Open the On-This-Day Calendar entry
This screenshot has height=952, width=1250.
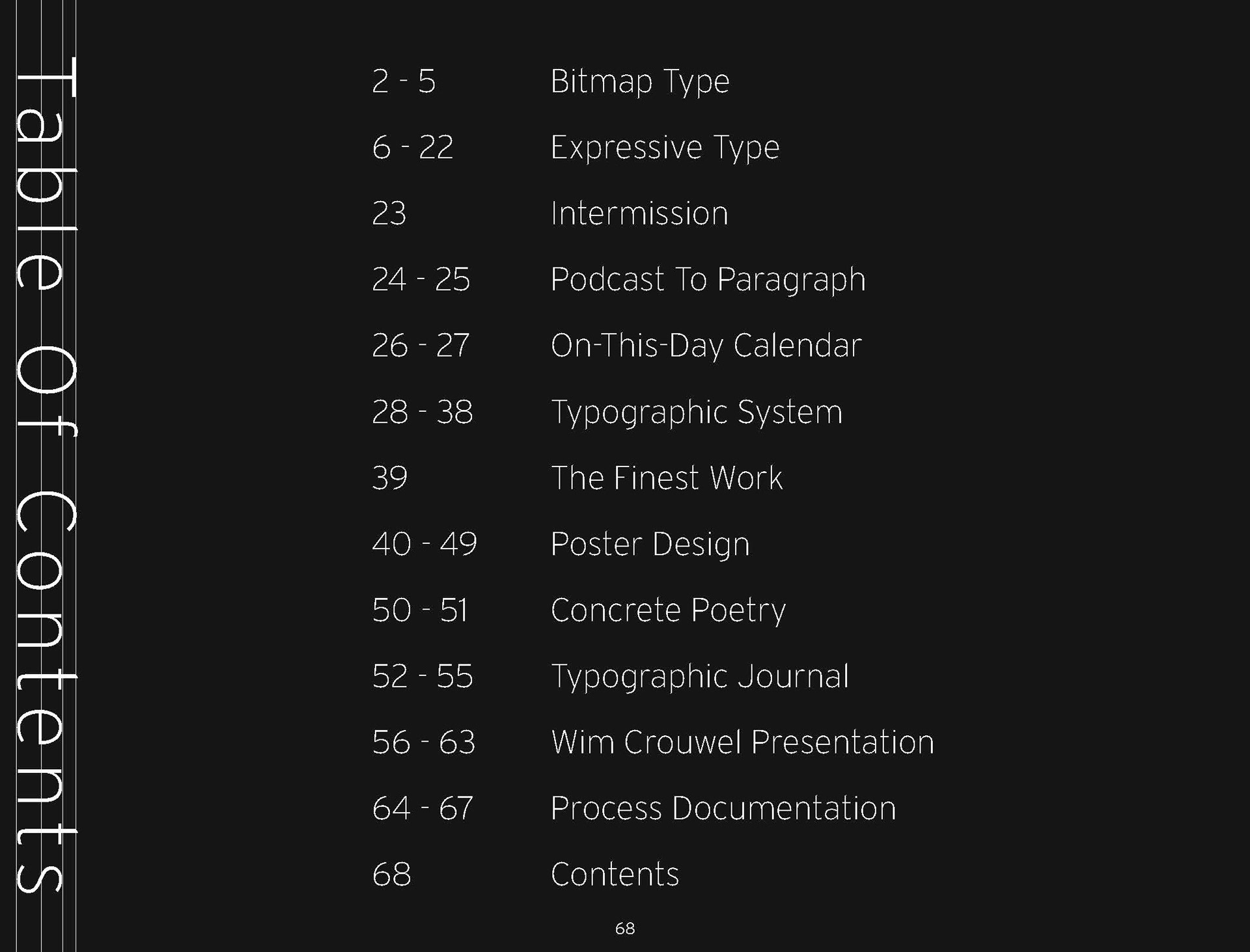click(706, 346)
